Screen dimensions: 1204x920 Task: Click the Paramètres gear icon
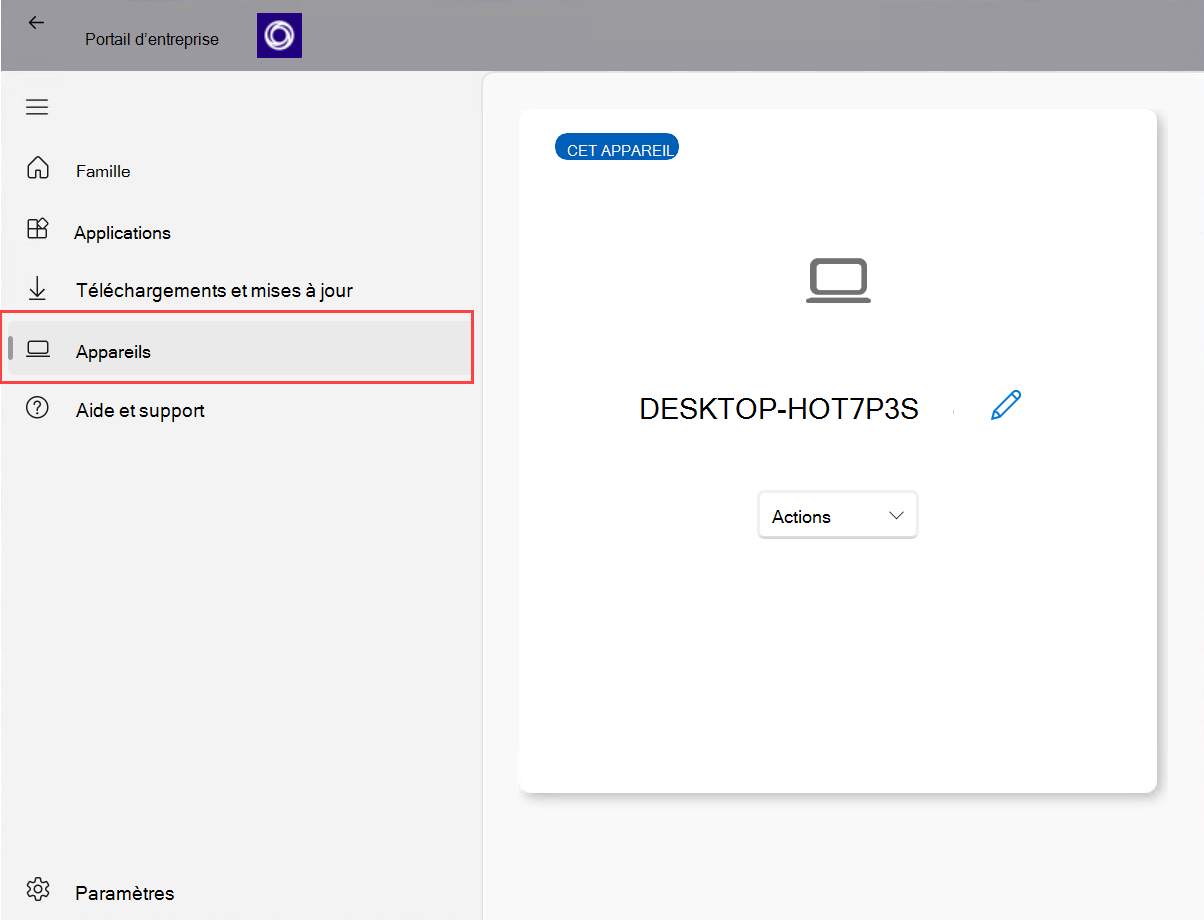pos(38,889)
